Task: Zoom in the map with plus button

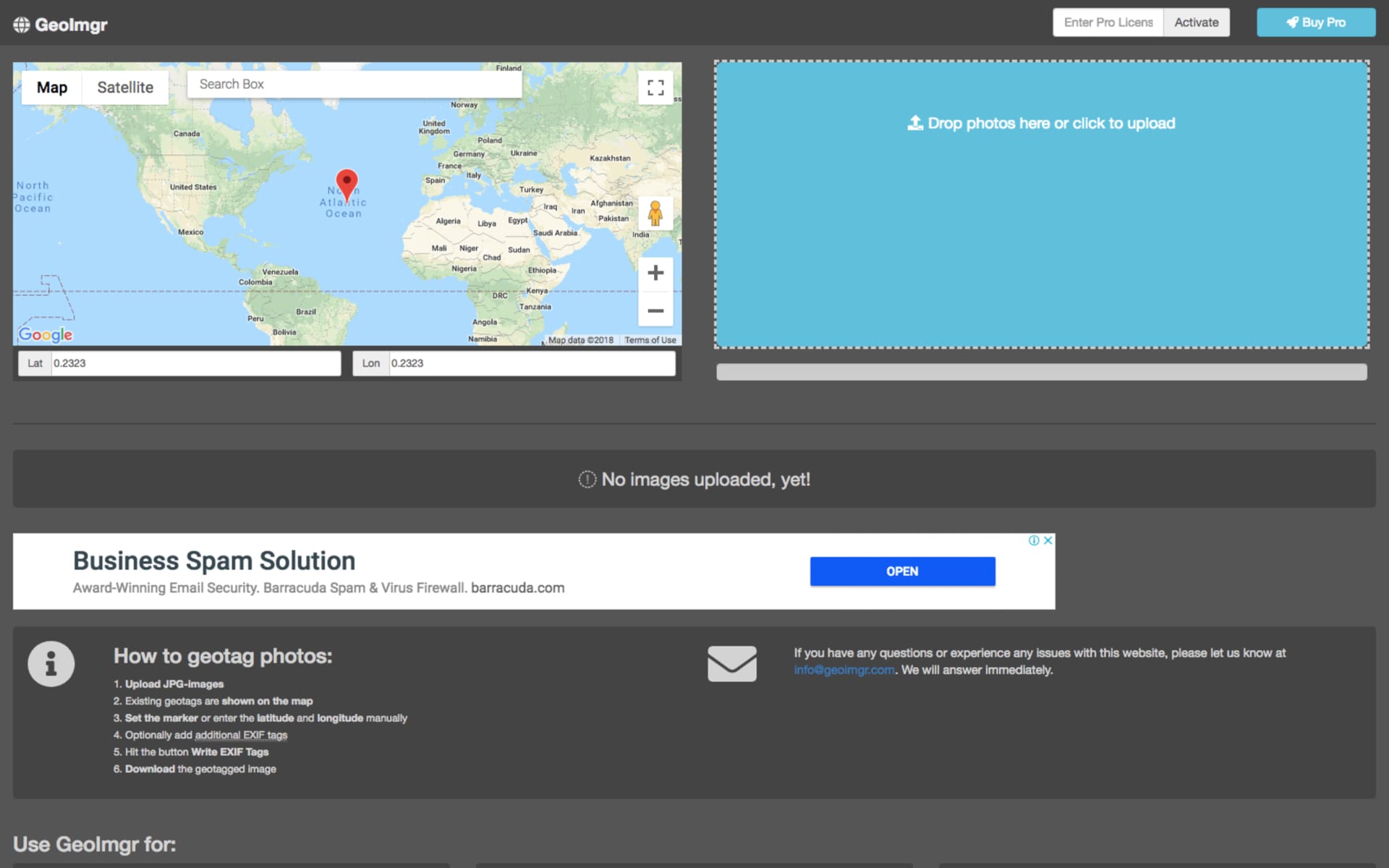Action: tap(655, 273)
